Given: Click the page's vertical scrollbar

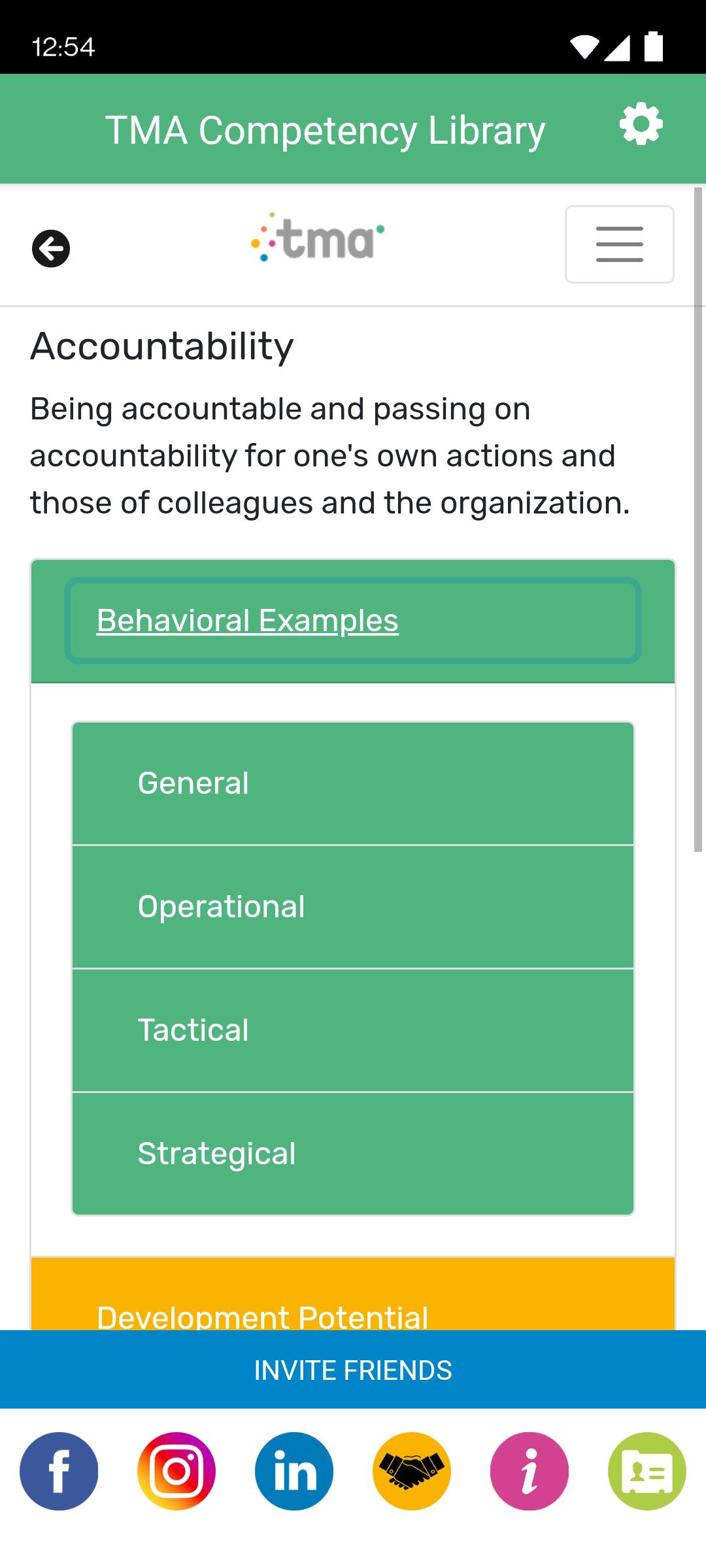Looking at the screenshot, I should coord(698,519).
